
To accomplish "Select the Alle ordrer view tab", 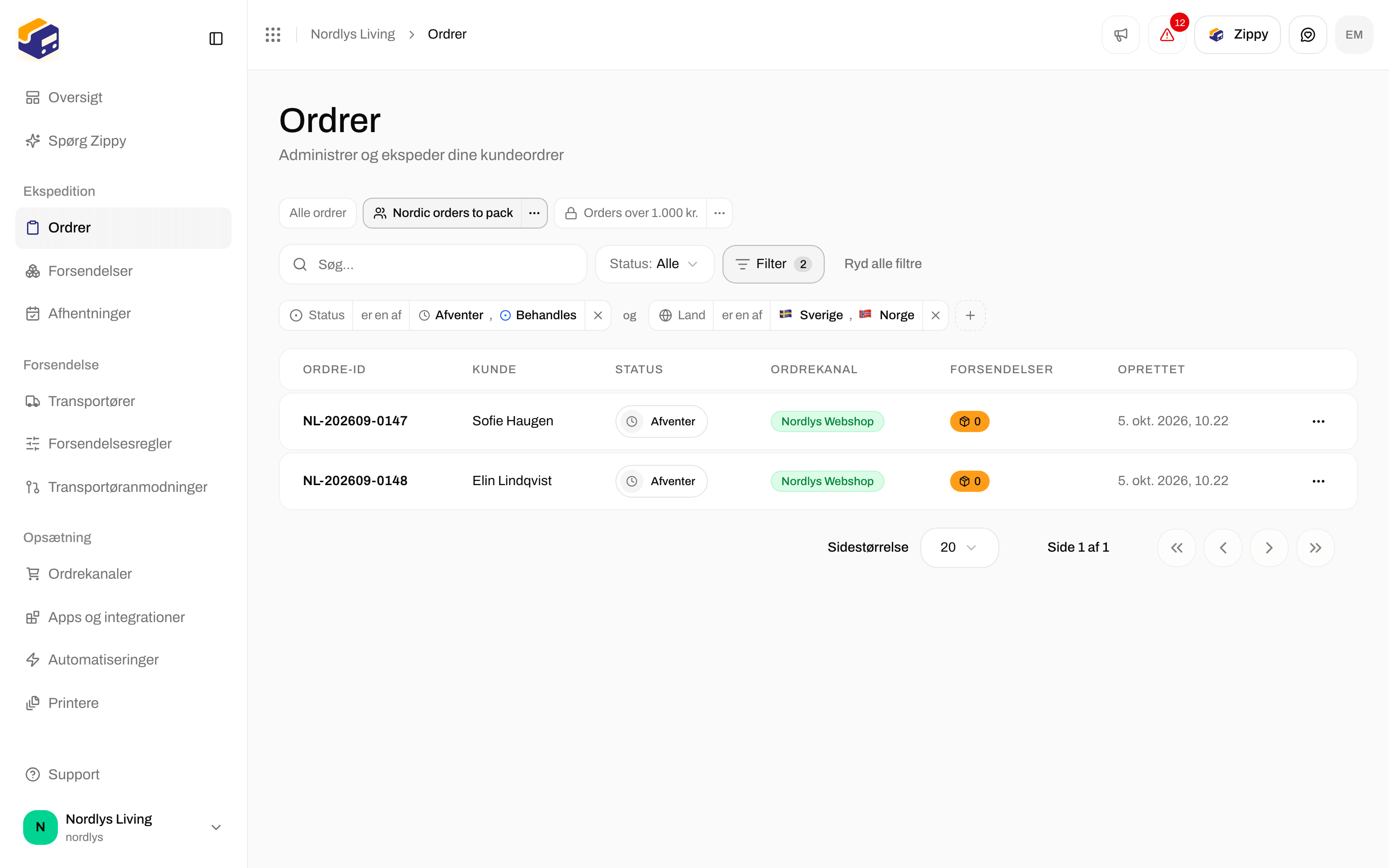I will pyautogui.click(x=317, y=213).
